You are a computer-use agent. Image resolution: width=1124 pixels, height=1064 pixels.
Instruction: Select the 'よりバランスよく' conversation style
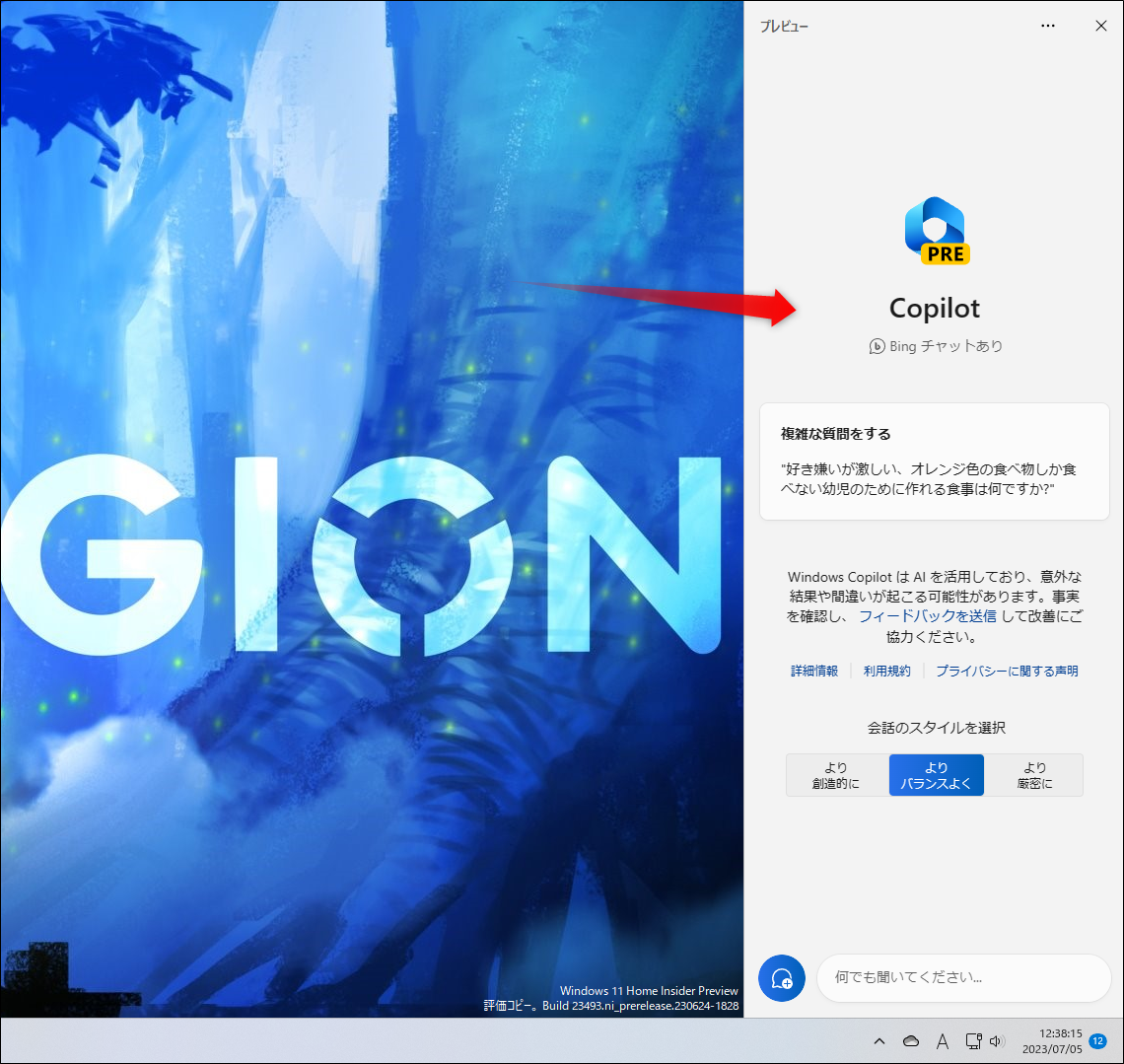[937, 775]
